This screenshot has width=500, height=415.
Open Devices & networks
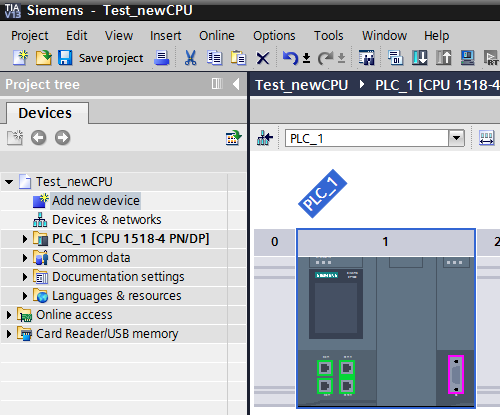click(107, 220)
